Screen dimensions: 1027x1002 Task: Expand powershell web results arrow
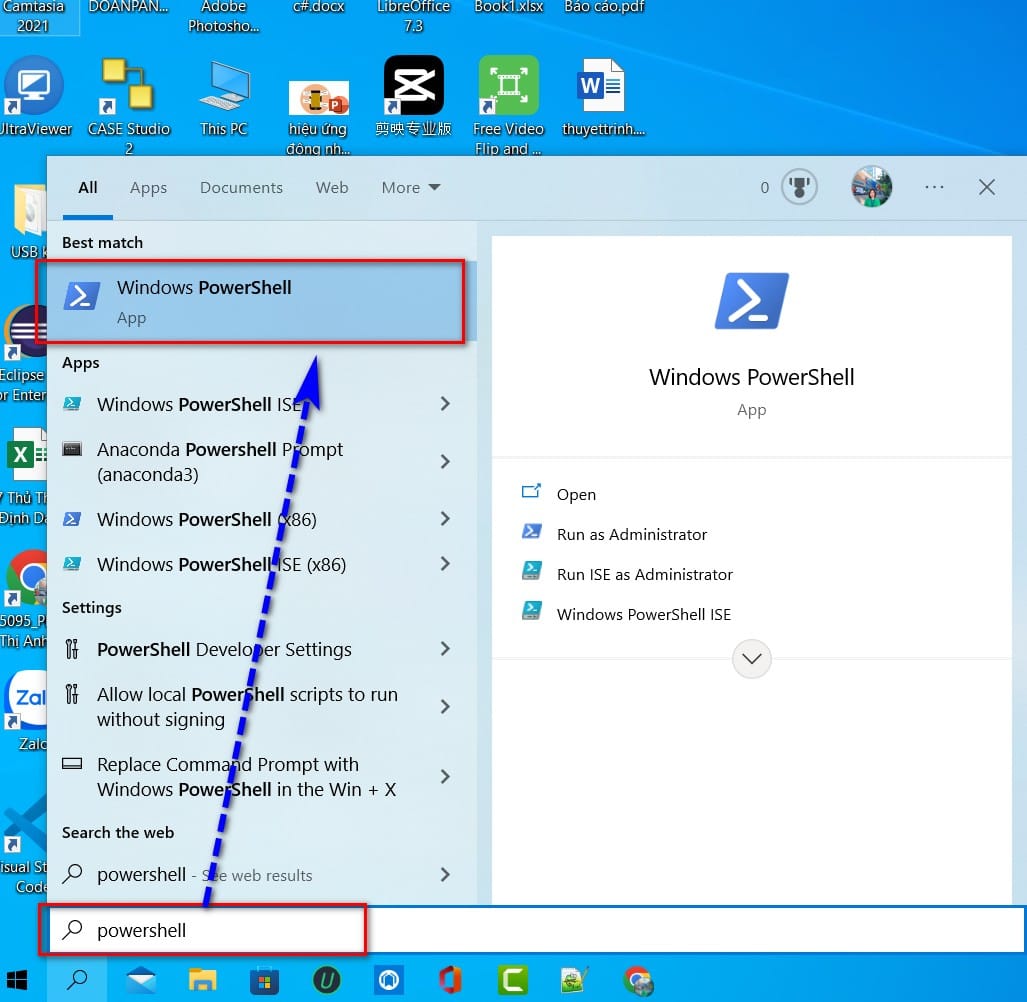(x=445, y=874)
